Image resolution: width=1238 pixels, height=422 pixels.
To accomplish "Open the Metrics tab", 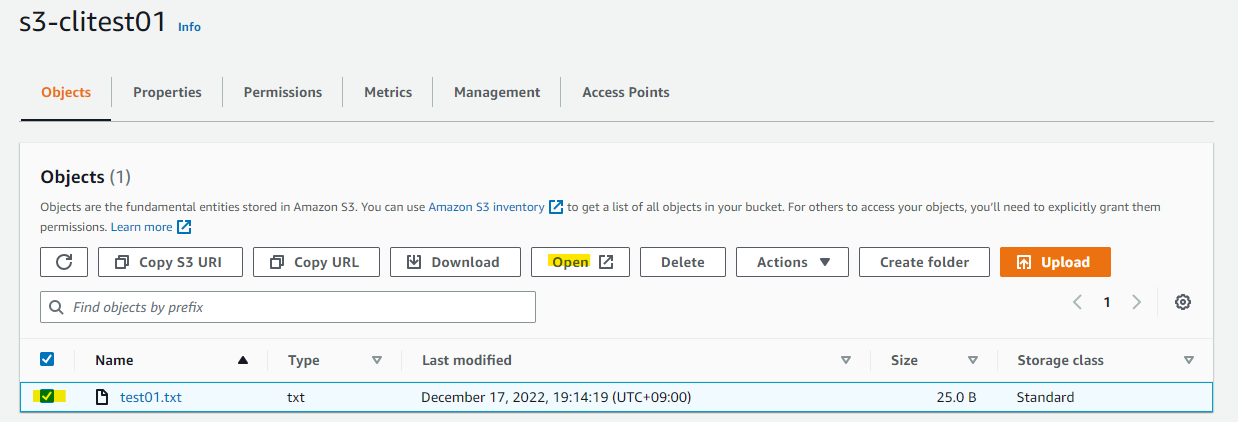I will 388,92.
